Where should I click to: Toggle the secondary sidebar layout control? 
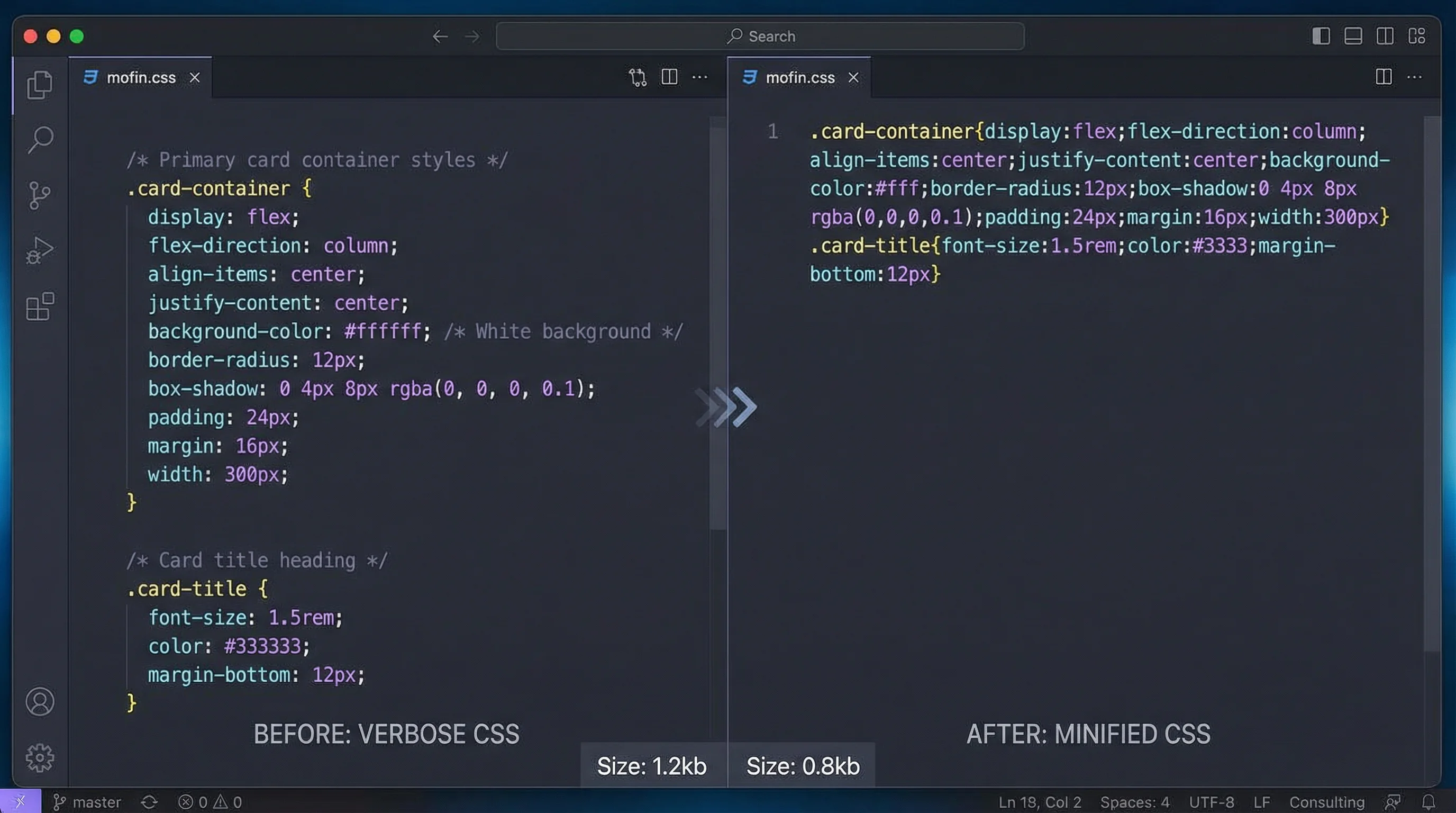point(1384,36)
